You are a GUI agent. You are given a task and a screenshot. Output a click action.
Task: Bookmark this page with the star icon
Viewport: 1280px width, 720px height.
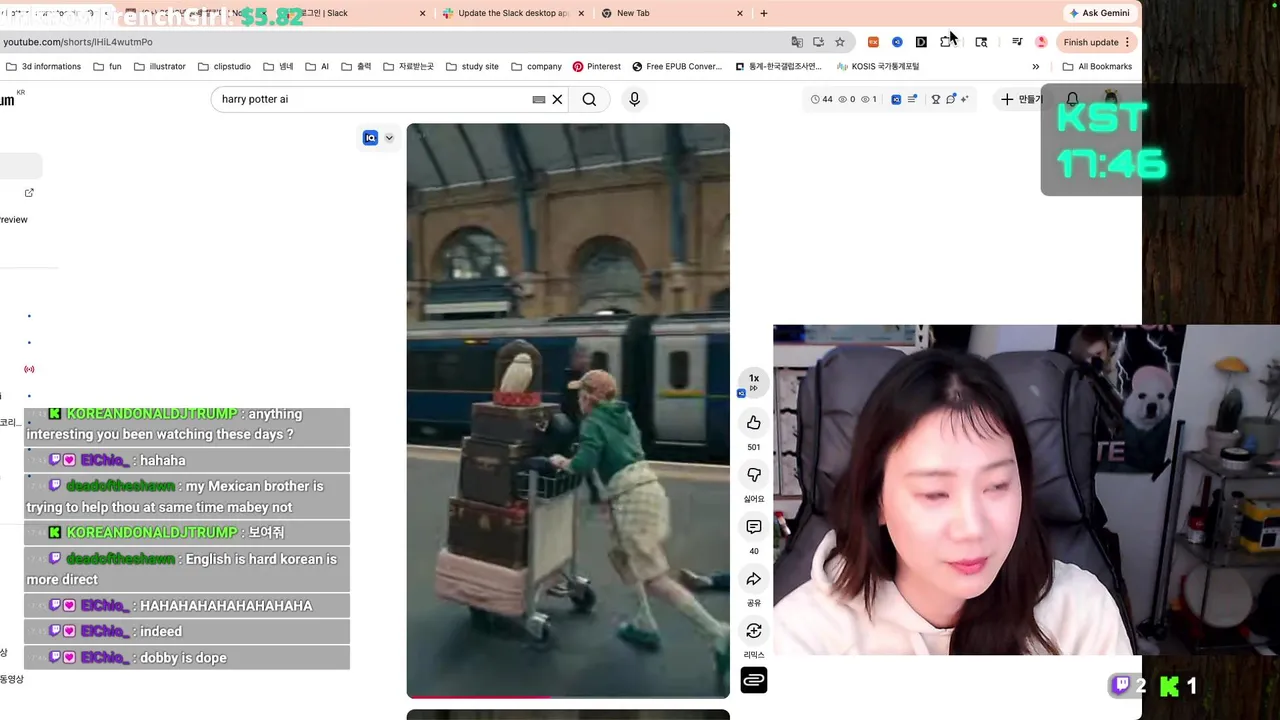840,42
